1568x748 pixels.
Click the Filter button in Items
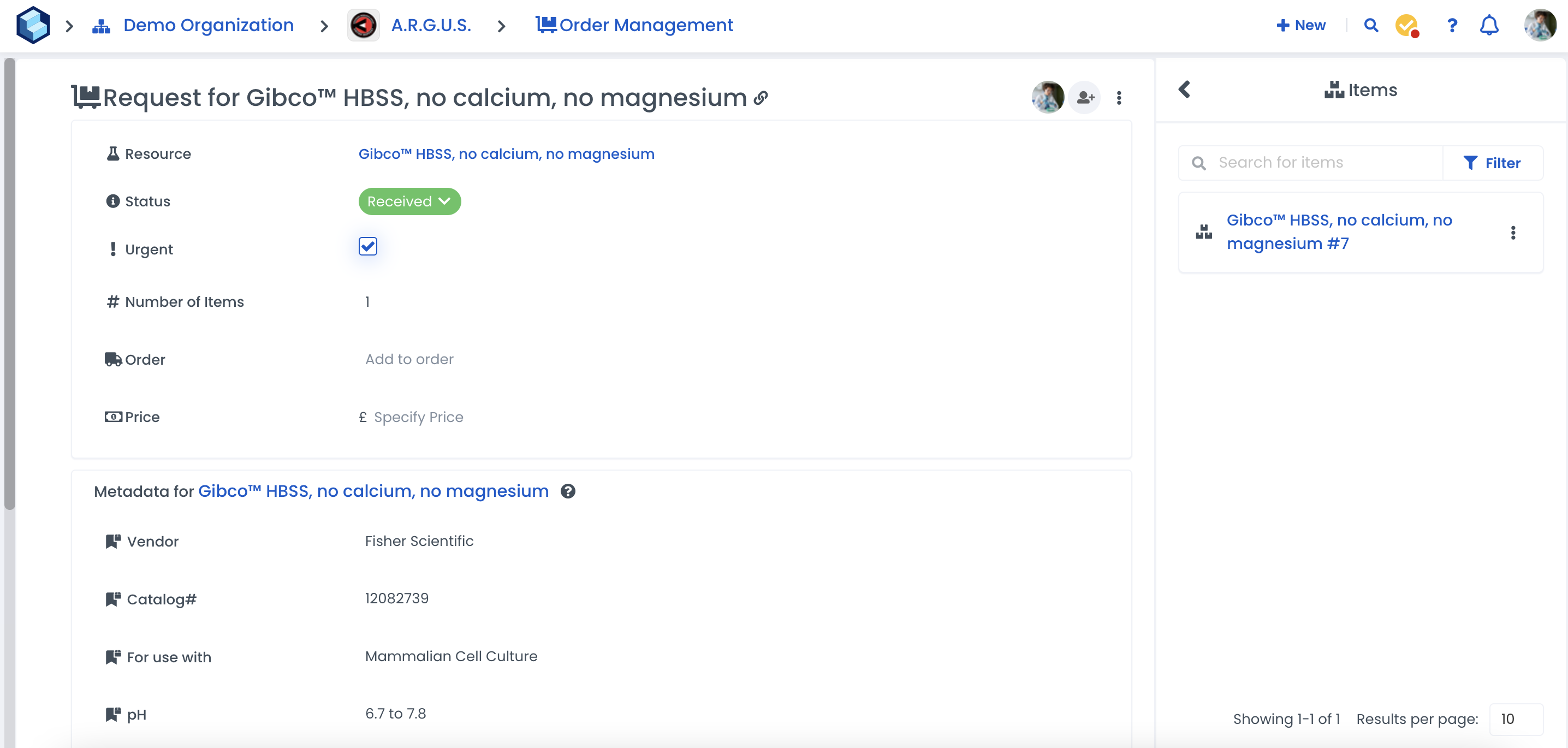[x=1492, y=163]
